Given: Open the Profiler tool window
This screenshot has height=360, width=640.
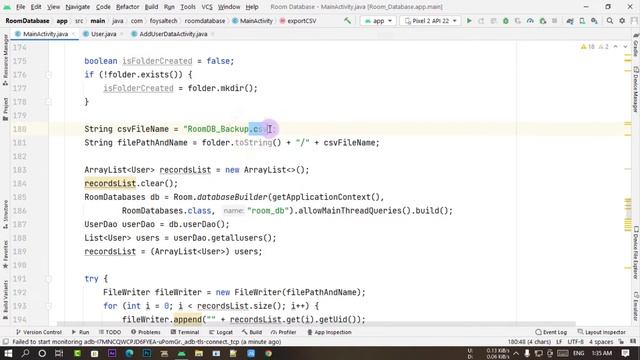Looking at the screenshot, I should coord(284,332).
